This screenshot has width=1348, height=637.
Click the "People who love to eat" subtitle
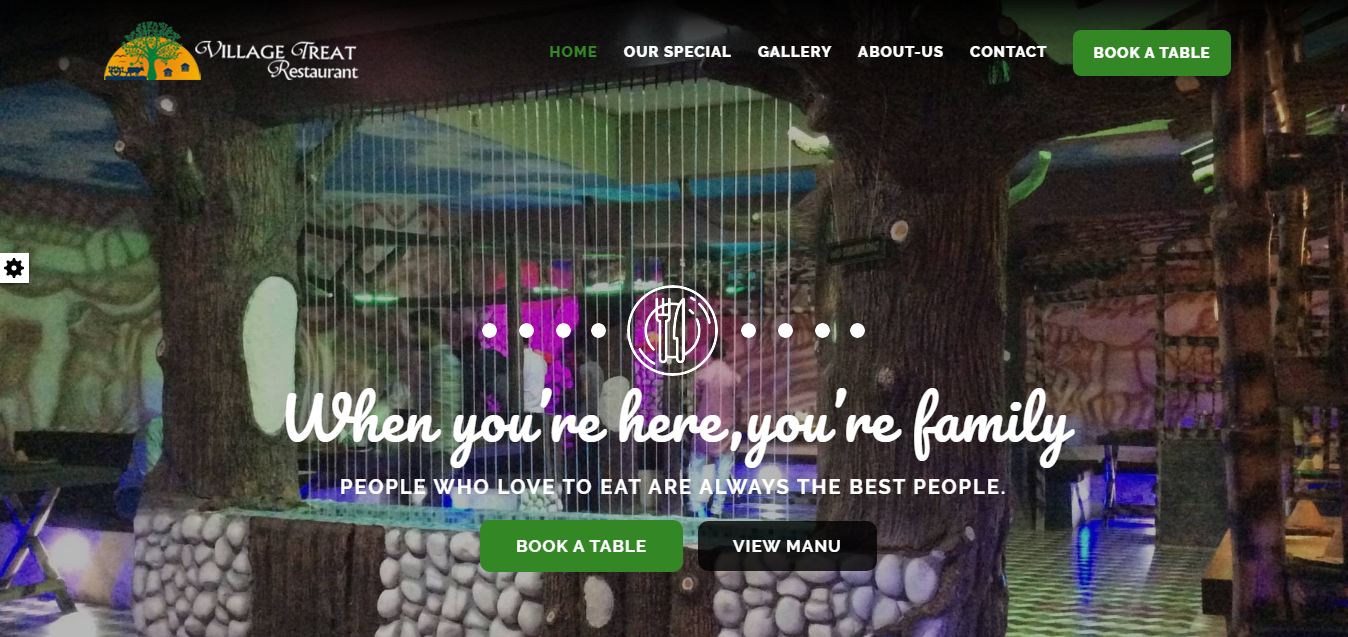click(x=673, y=487)
